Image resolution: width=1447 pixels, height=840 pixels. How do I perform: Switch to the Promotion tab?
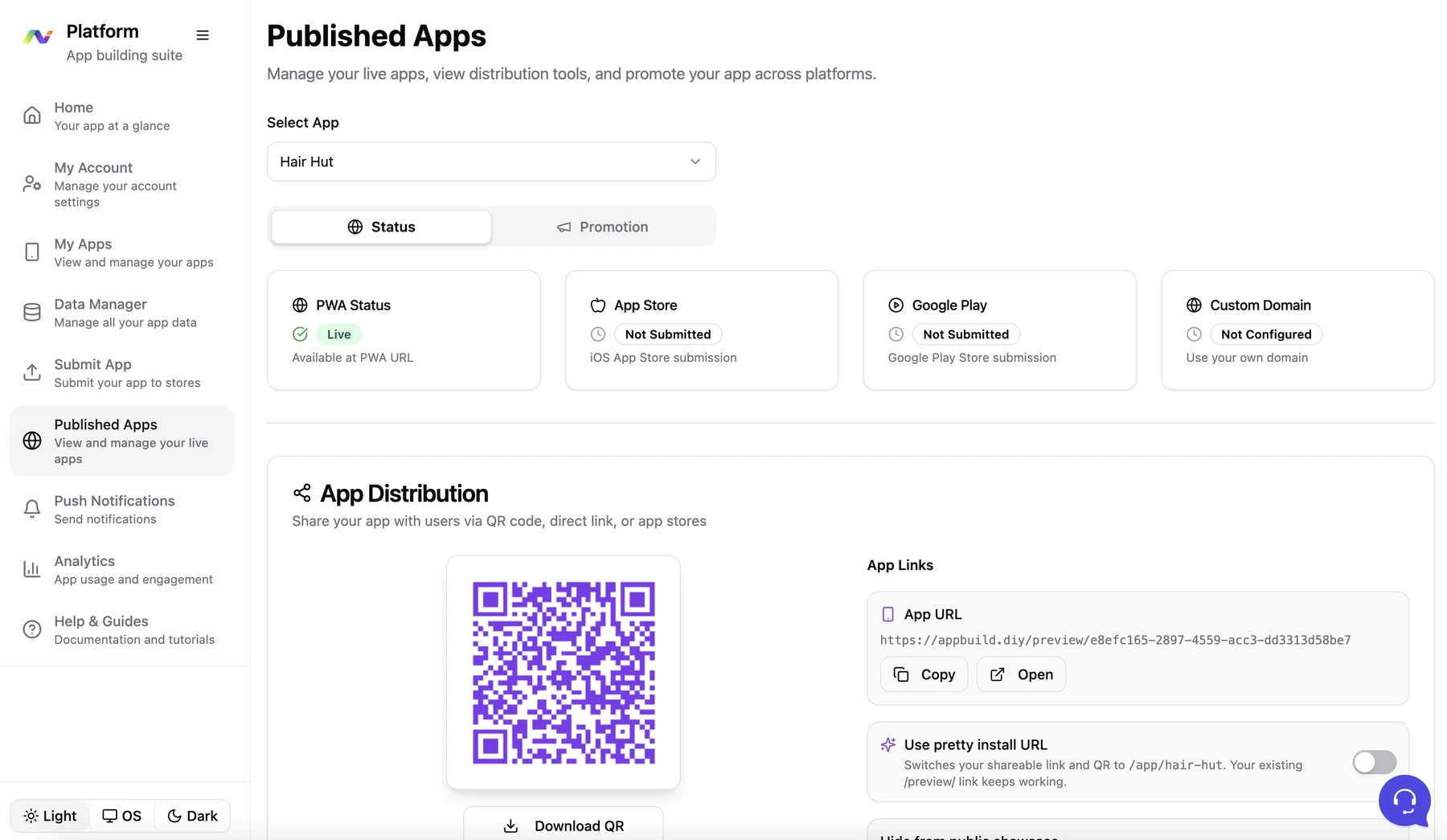[x=603, y=227]
